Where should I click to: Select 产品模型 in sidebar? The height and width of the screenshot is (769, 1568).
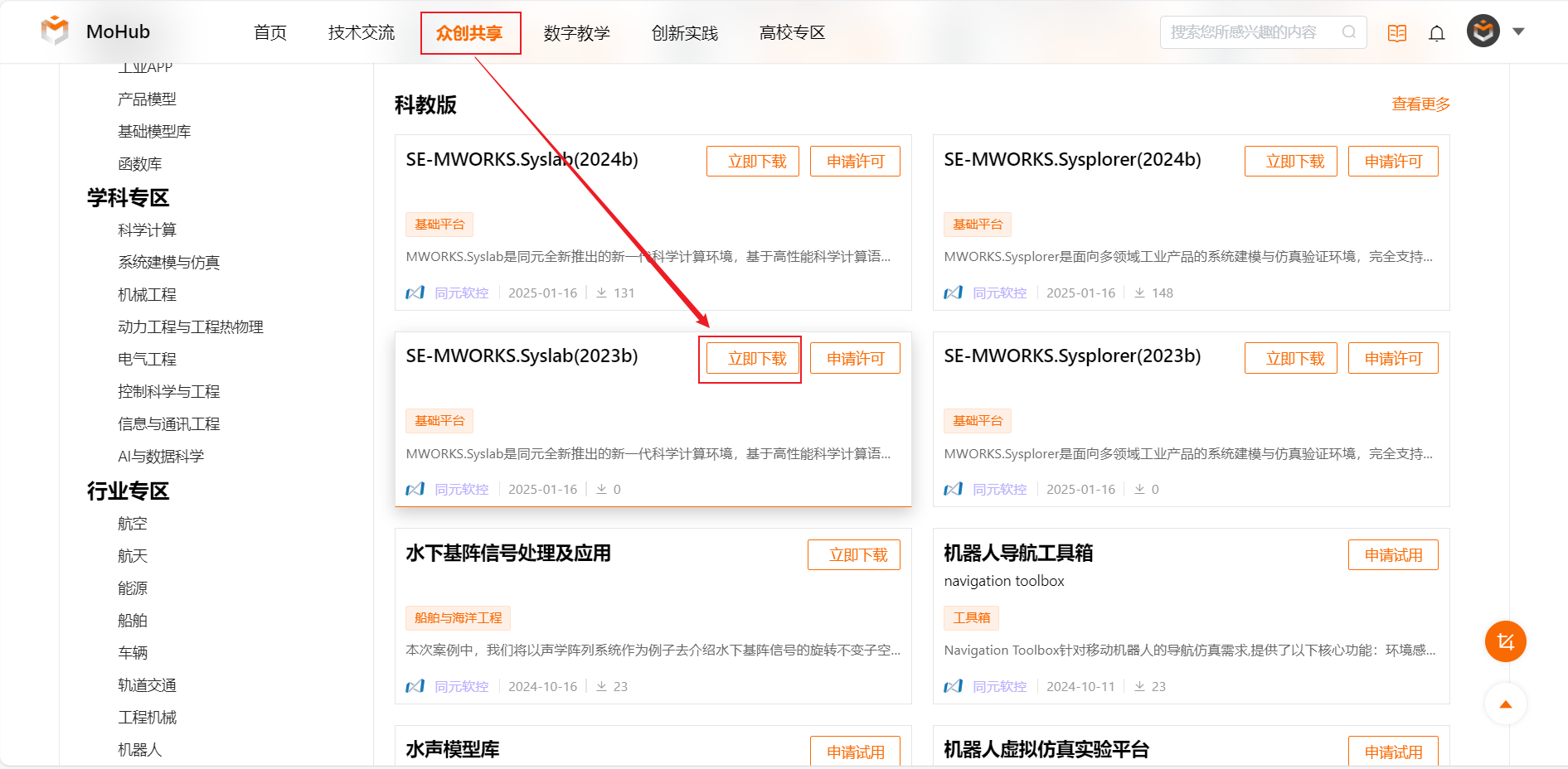tap(147, 99)
